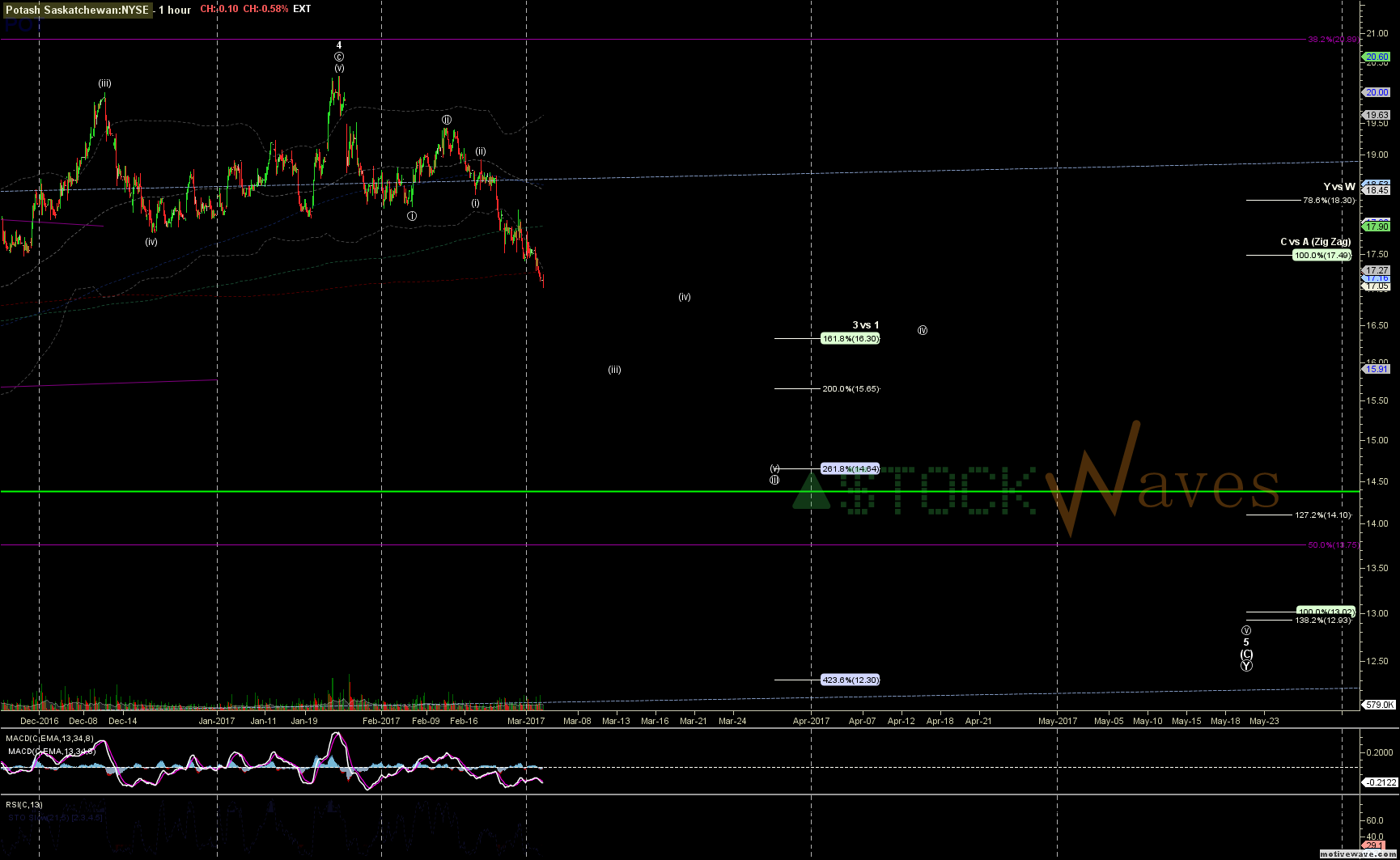Select the 38.2%(20.89) purple Fibonacci label

point(1333,39)
